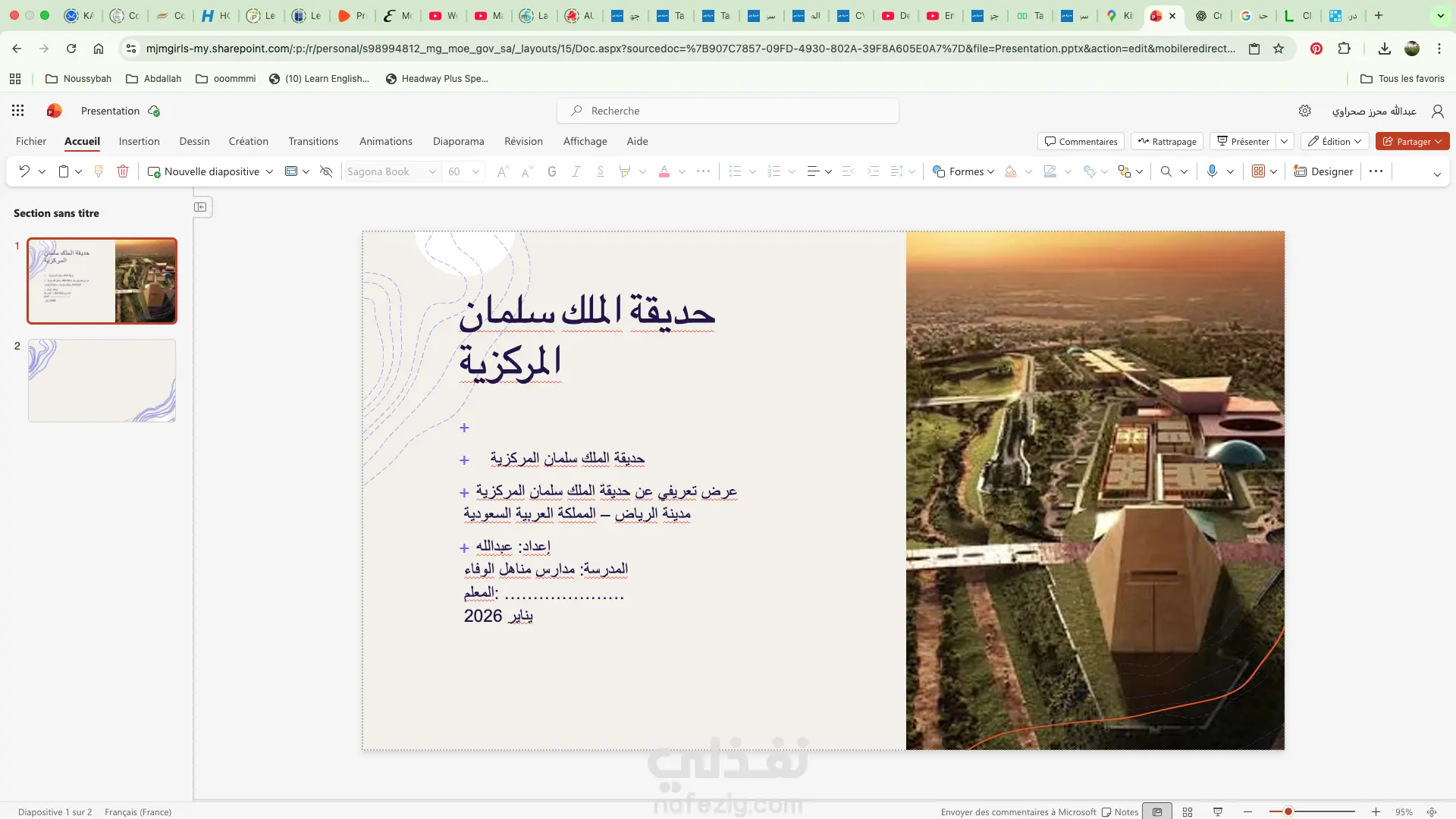Screen dimensions: 1456x819
Task: Collapse the slide thumbnail panel
Action: (x=201, y=207)
